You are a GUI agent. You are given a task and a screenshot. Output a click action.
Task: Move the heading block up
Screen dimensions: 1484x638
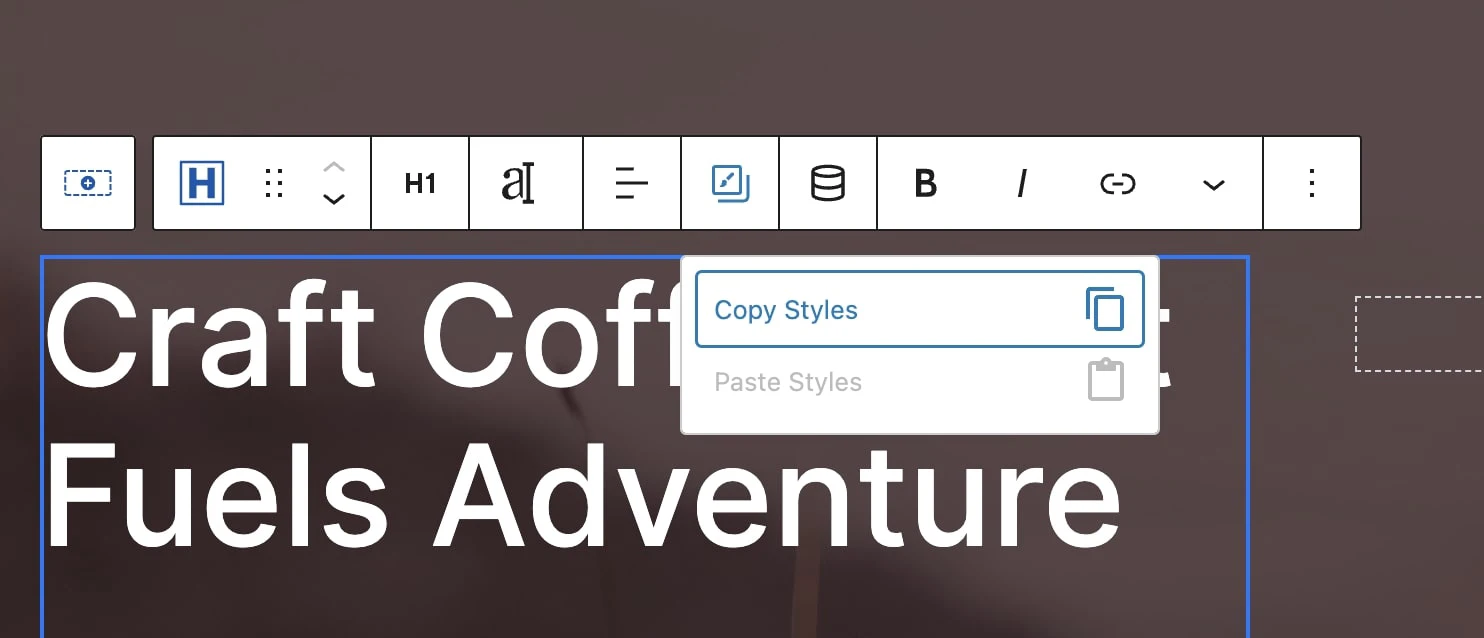[334, 167]
